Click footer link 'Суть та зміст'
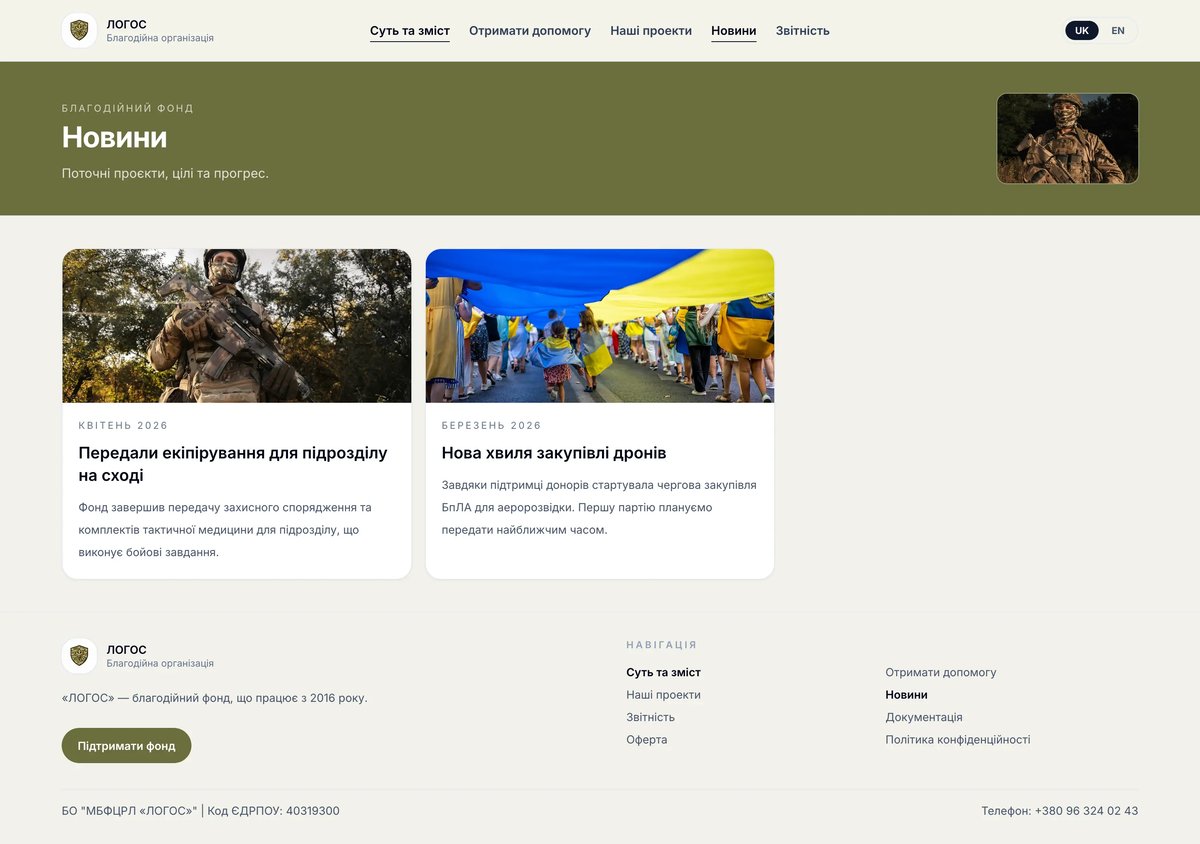 664,673
